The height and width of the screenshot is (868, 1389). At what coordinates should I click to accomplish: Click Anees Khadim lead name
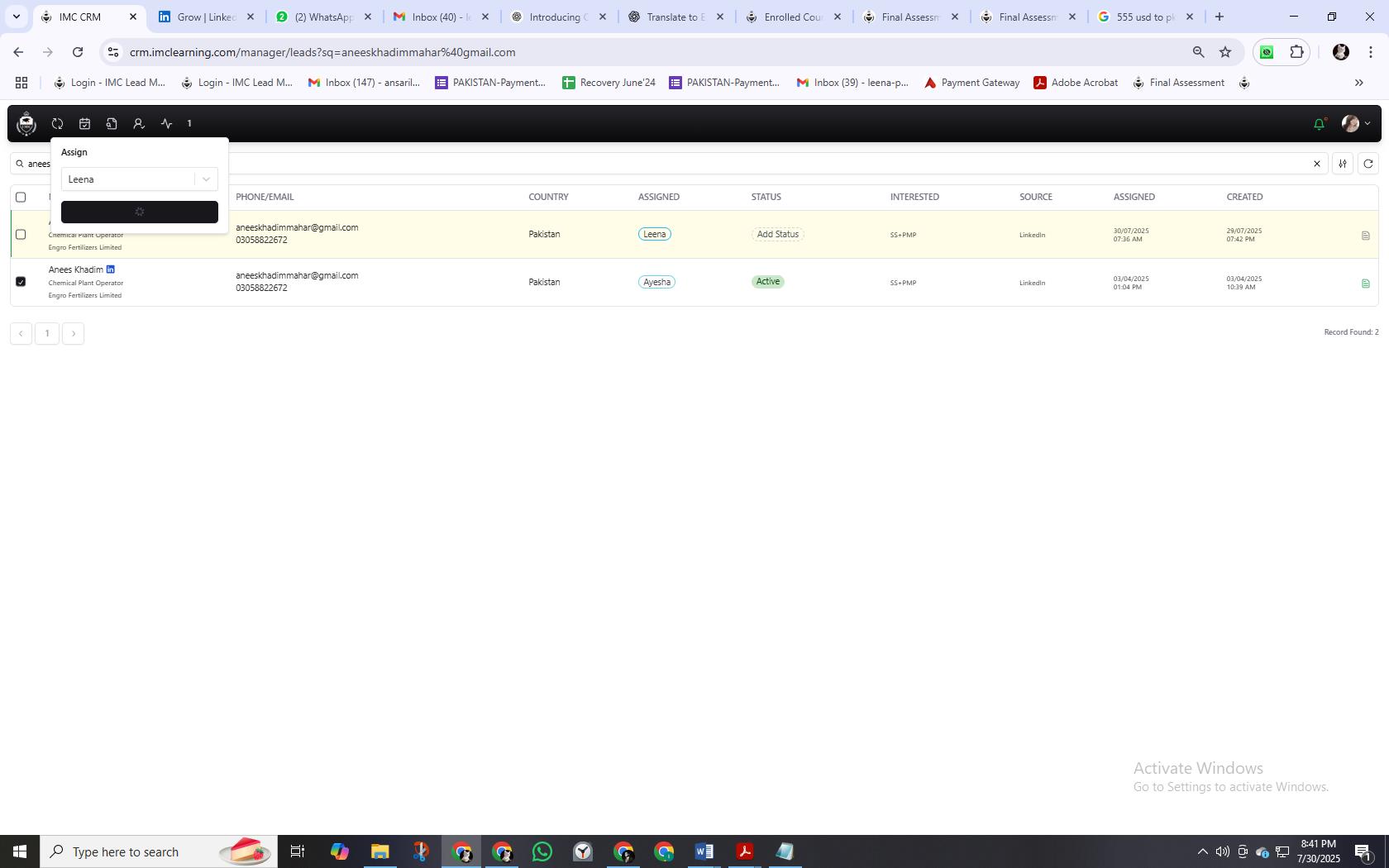(x=75, y=269)
